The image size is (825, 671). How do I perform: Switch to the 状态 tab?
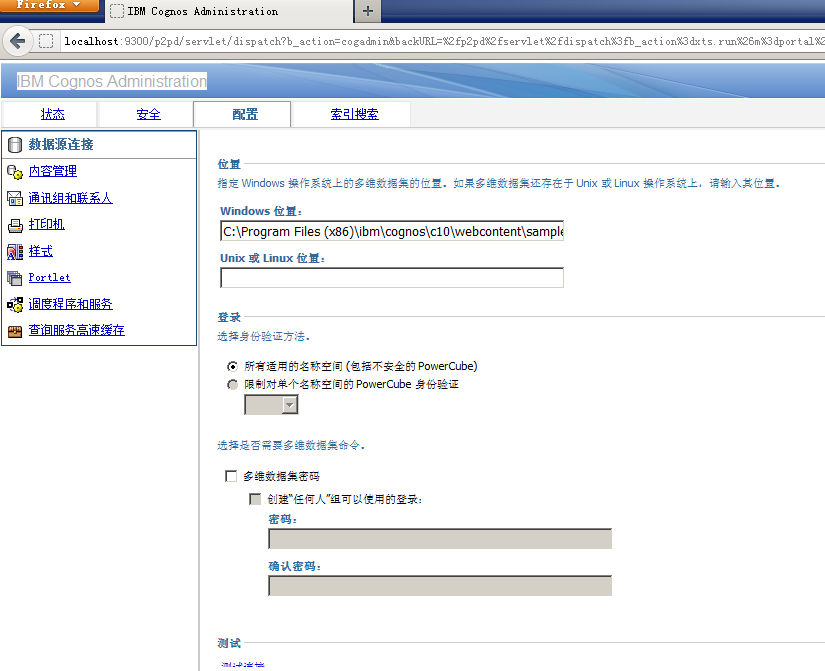coord(53,114)
